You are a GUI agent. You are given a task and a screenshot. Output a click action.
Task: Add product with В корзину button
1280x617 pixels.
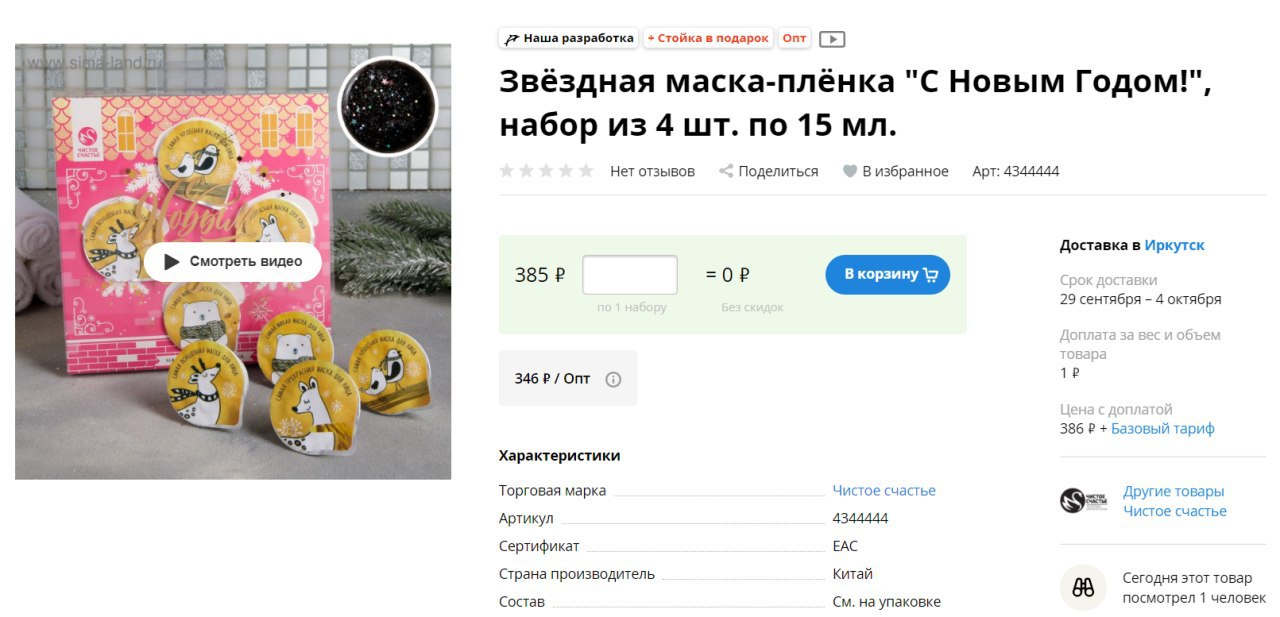pos(888,275)
